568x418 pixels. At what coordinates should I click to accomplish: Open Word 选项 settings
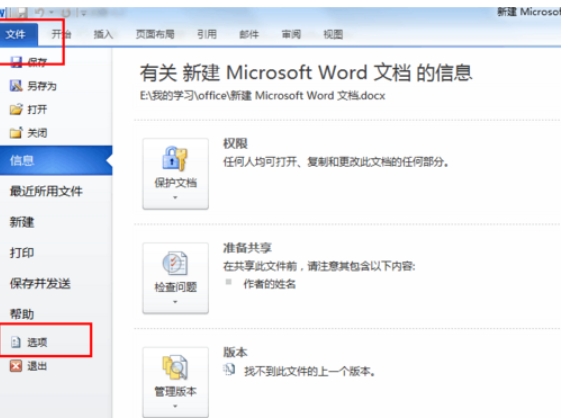pyautogui.click(x=37, y=342)
